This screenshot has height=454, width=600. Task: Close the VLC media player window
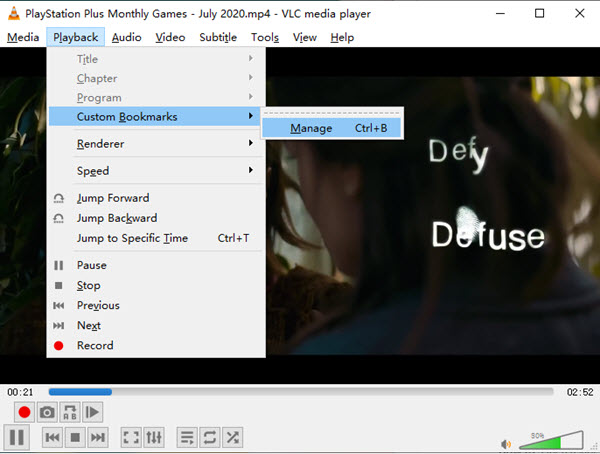tap(580, 13)
